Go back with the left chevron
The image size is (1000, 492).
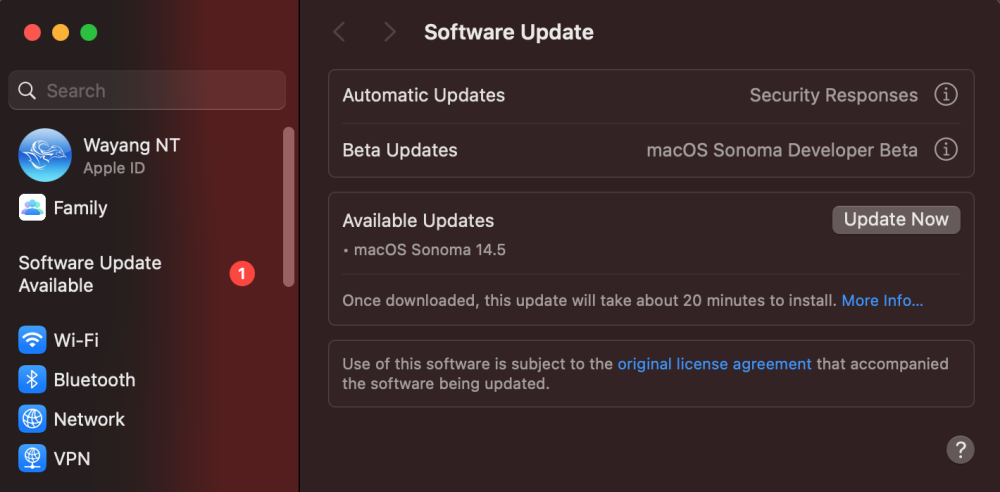(339, 32)
